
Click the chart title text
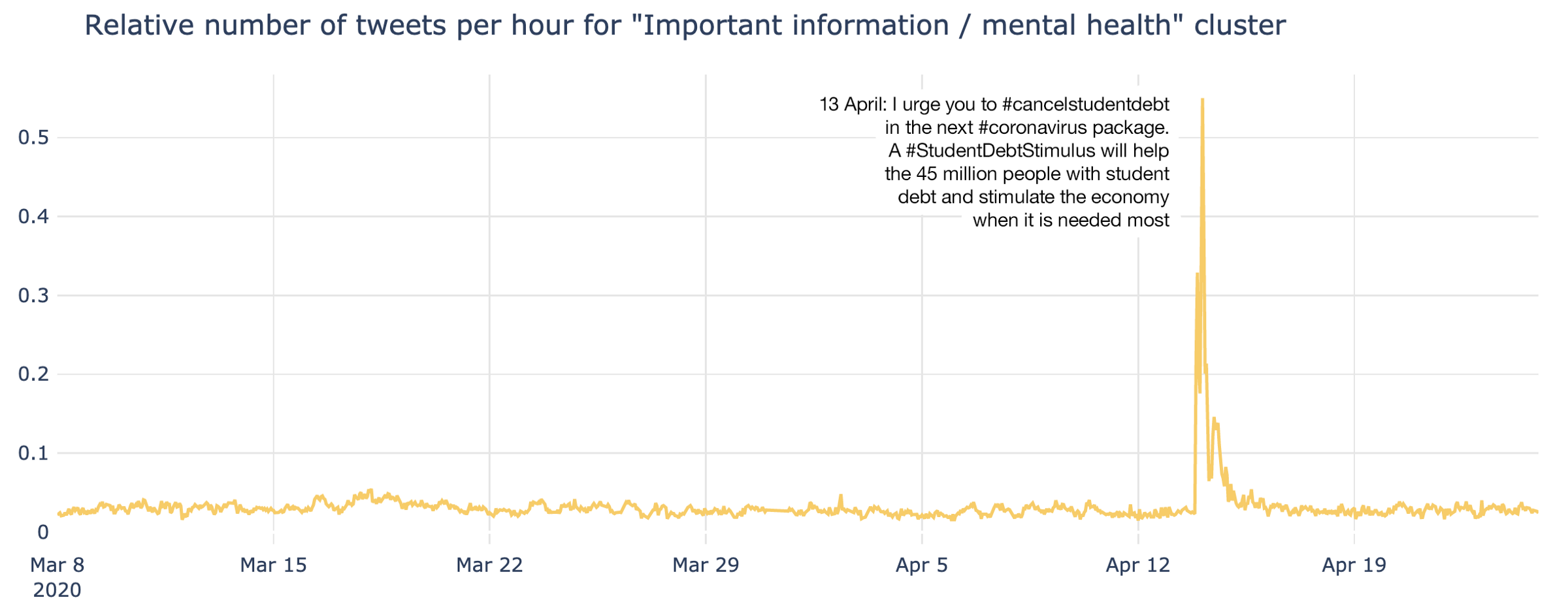(x=685, y=26)
